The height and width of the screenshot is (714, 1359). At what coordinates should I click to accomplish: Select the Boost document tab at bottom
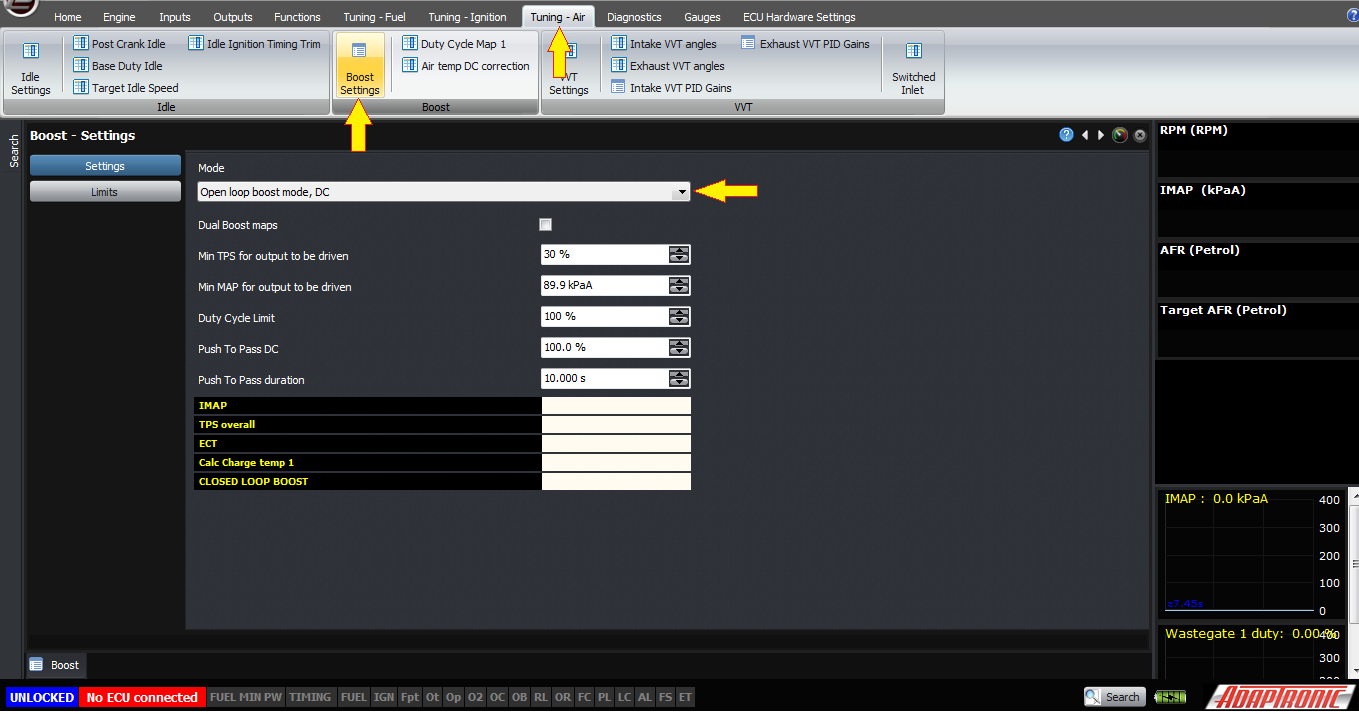point(56,665)
